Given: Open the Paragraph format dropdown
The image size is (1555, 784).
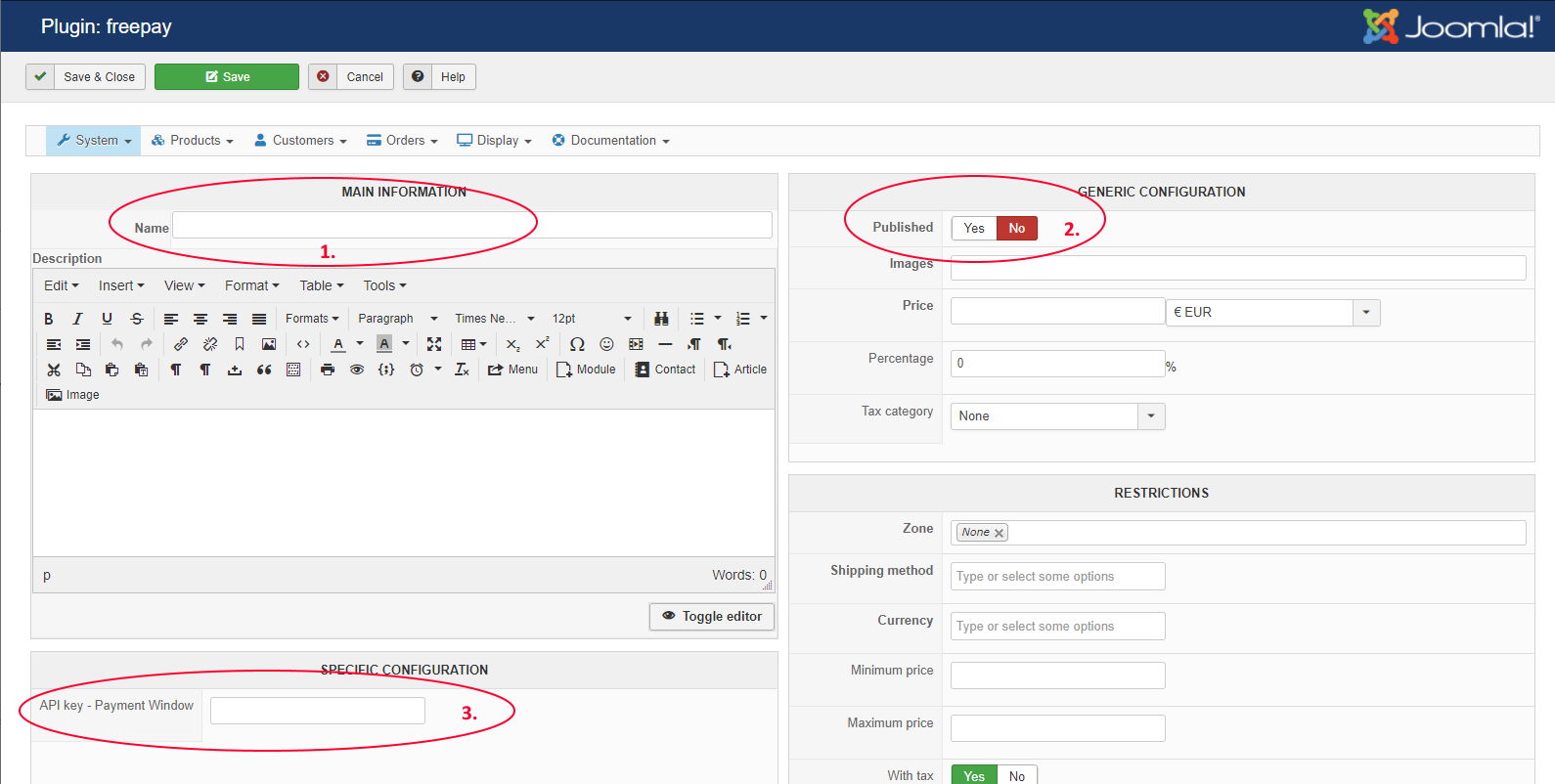Looking at the screenshot, I should (397, 319).
